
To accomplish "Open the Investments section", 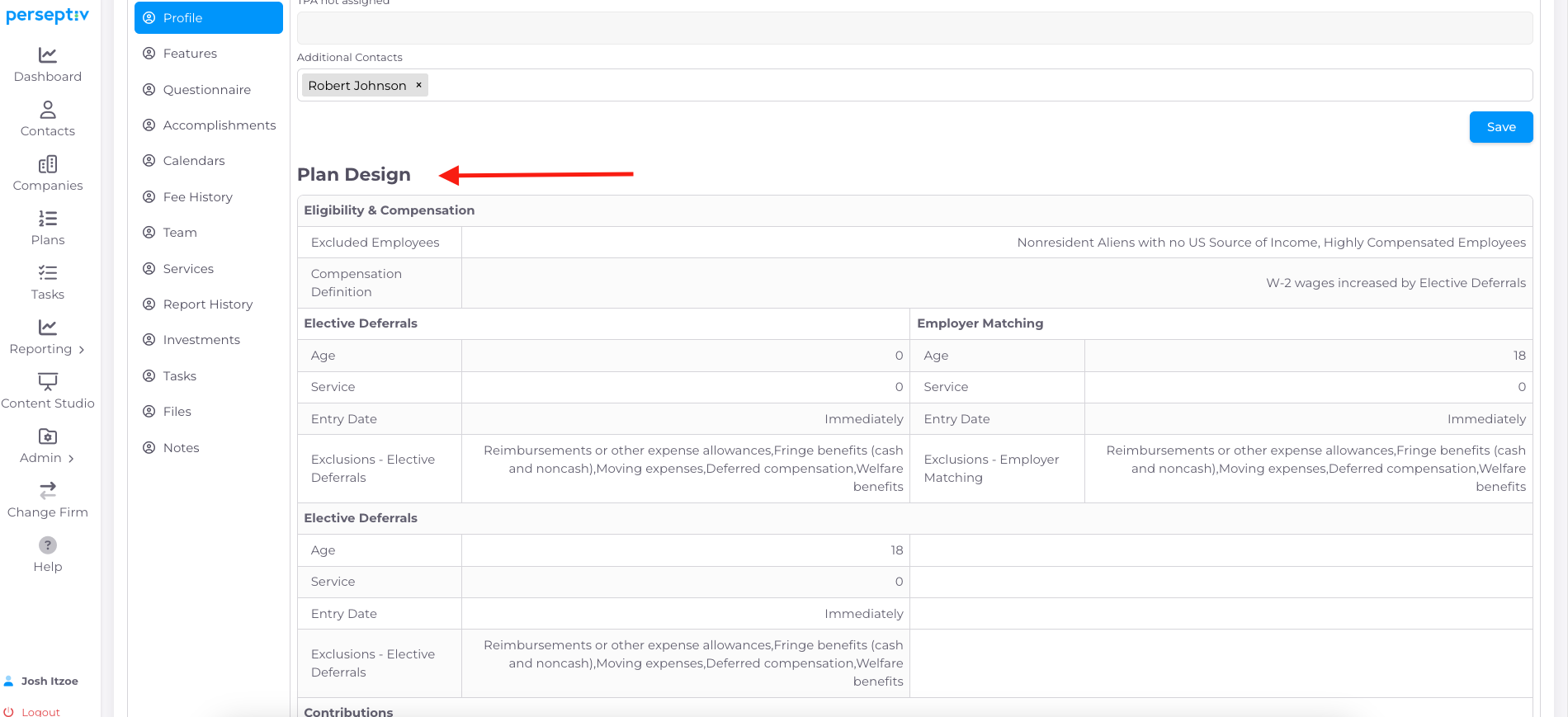I will click(201, 340).
